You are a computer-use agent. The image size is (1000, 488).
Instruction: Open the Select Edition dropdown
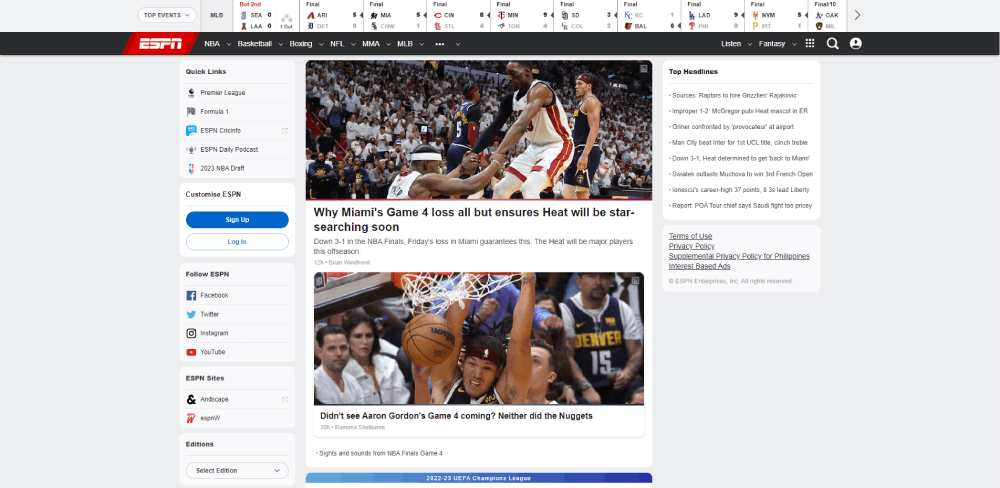pos(237,470)
